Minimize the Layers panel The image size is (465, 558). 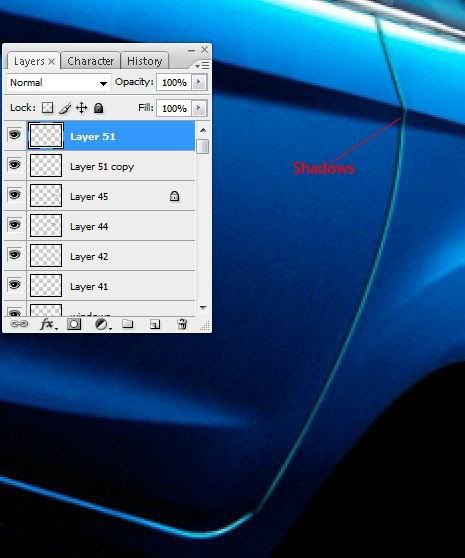coord(191,51)
